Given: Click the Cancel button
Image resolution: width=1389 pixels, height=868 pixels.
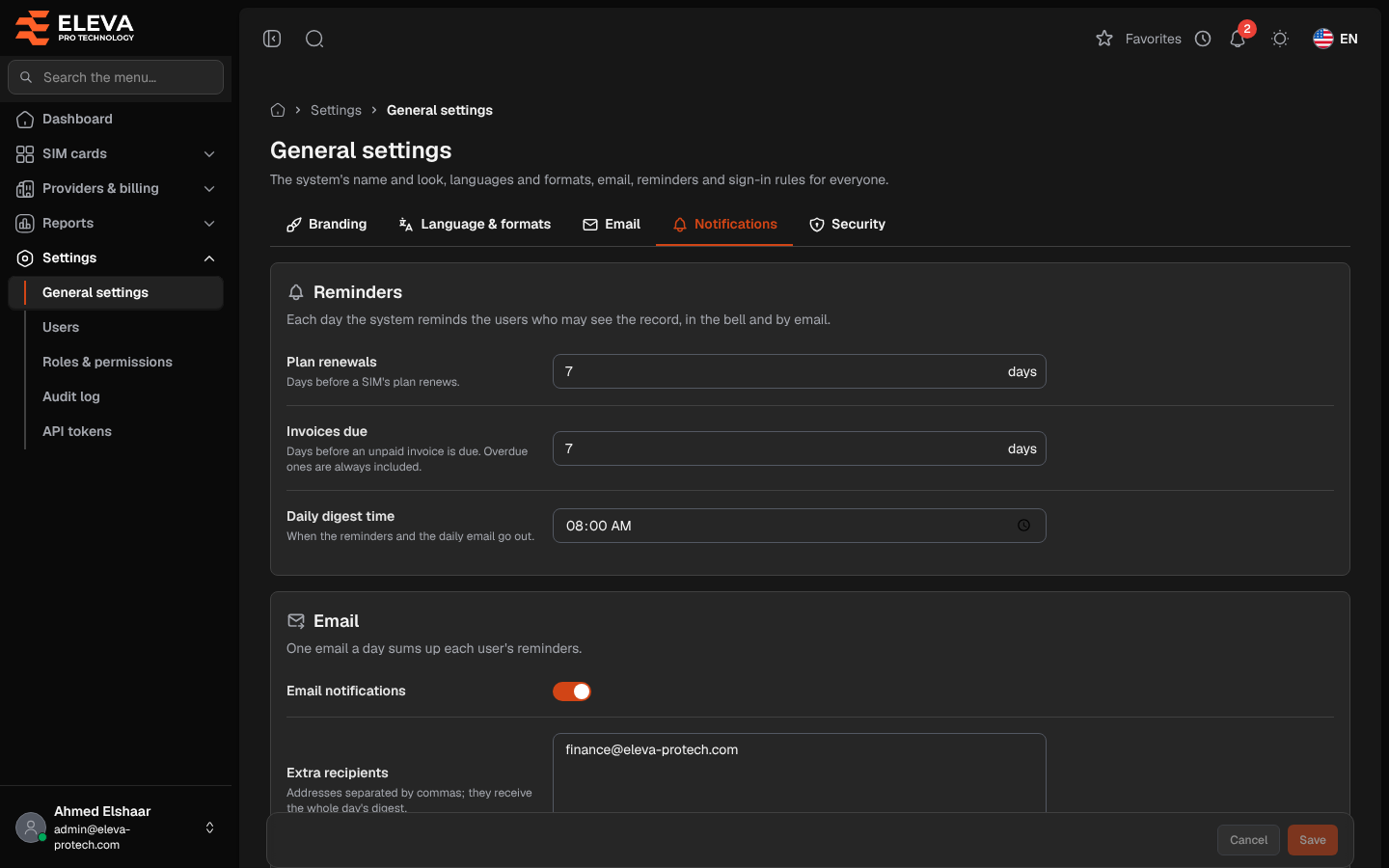Looking at the screenshot, I should click(x=1248, y=840).
